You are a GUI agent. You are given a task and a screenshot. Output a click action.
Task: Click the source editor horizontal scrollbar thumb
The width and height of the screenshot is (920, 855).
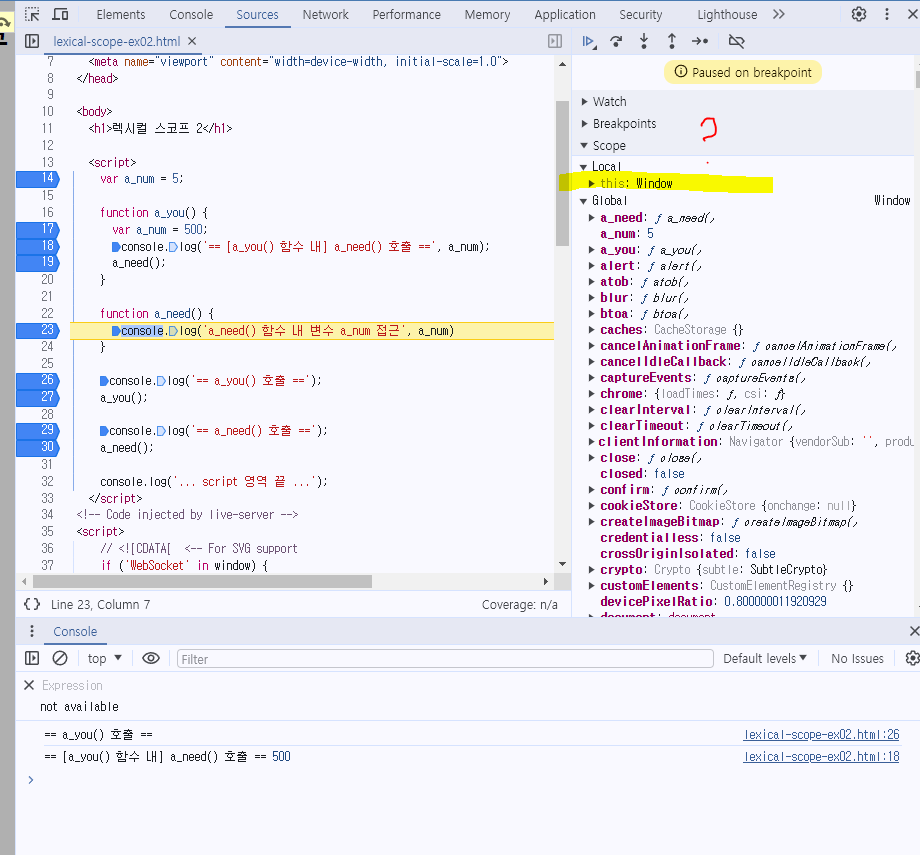[202, 581]
